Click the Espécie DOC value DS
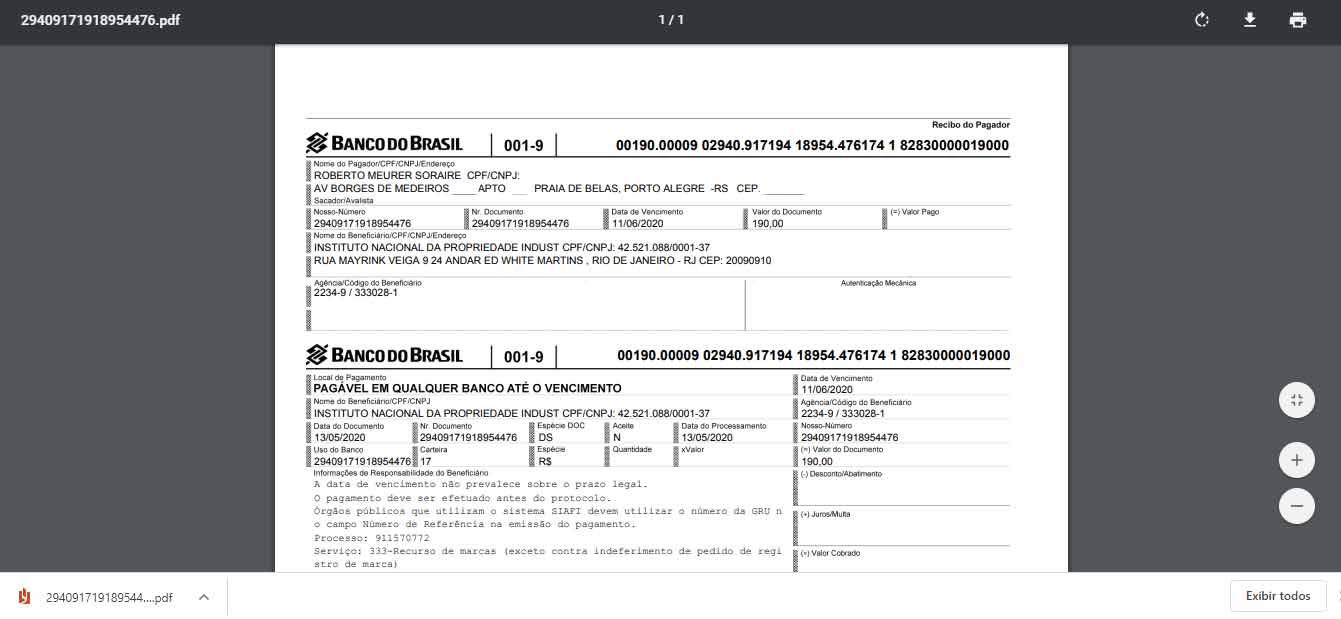 [x=545, y=437]
